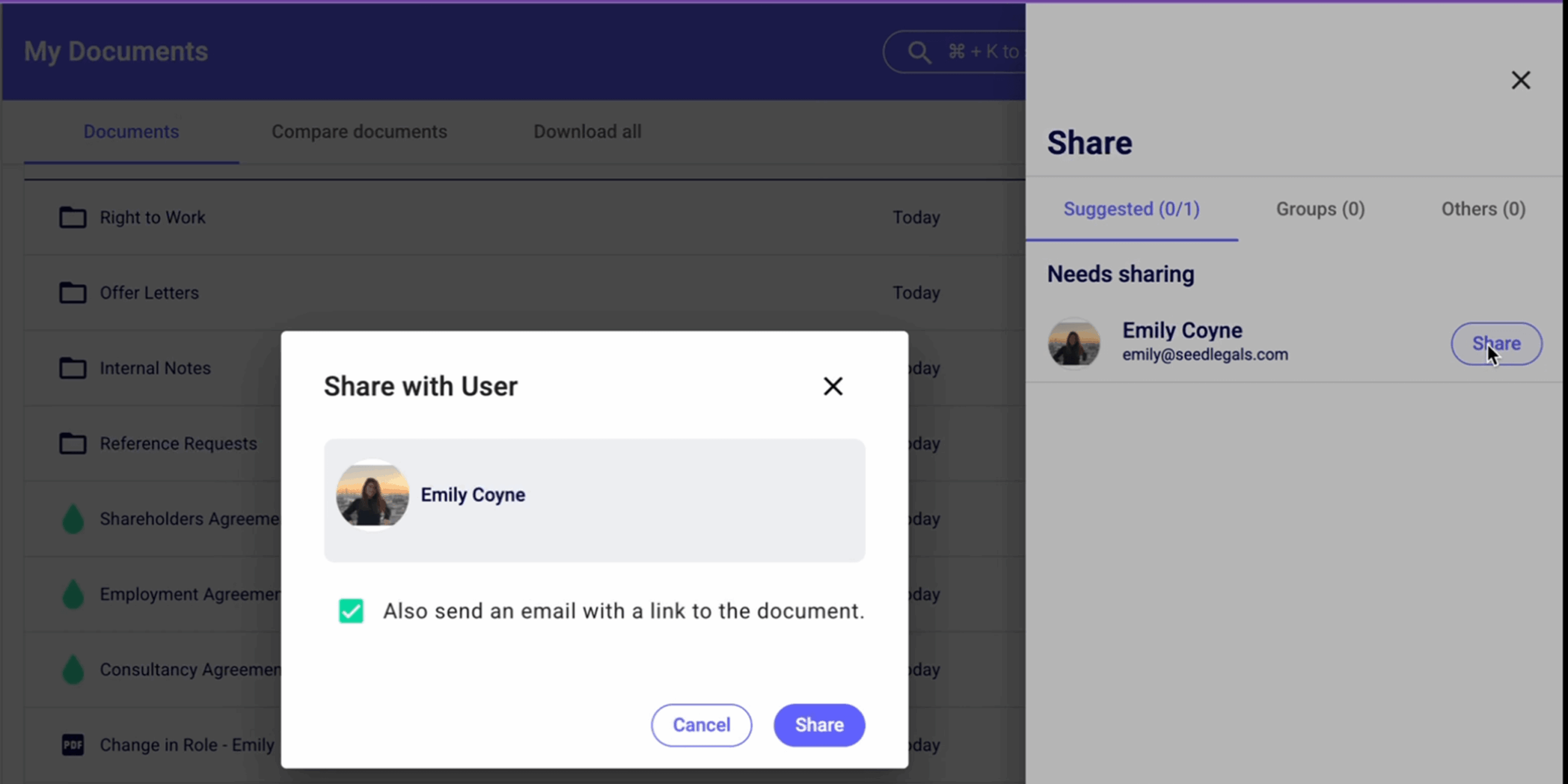Close the Share with User dialog
This screenshot has height=784, width=1568.
833,386
